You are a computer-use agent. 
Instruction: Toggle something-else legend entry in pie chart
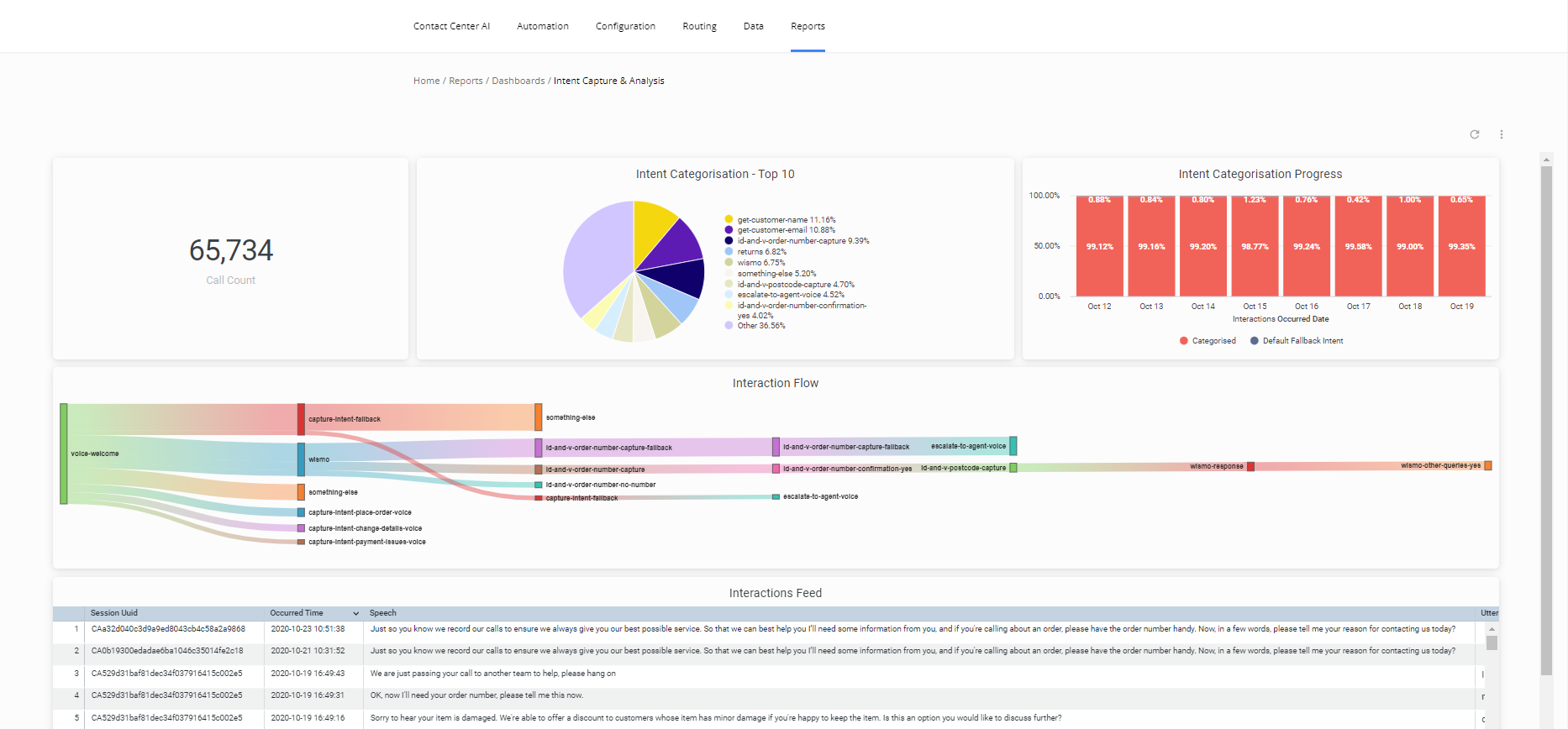click(771, 273)
